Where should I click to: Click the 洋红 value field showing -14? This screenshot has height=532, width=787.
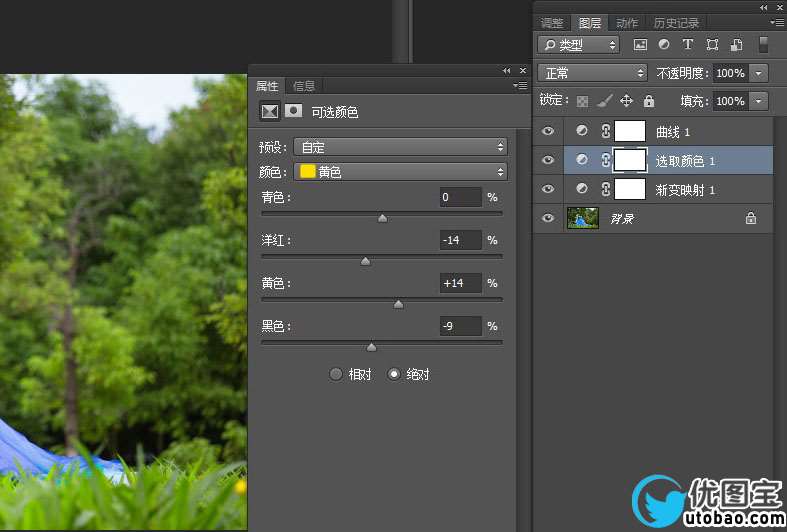[461, 240]
